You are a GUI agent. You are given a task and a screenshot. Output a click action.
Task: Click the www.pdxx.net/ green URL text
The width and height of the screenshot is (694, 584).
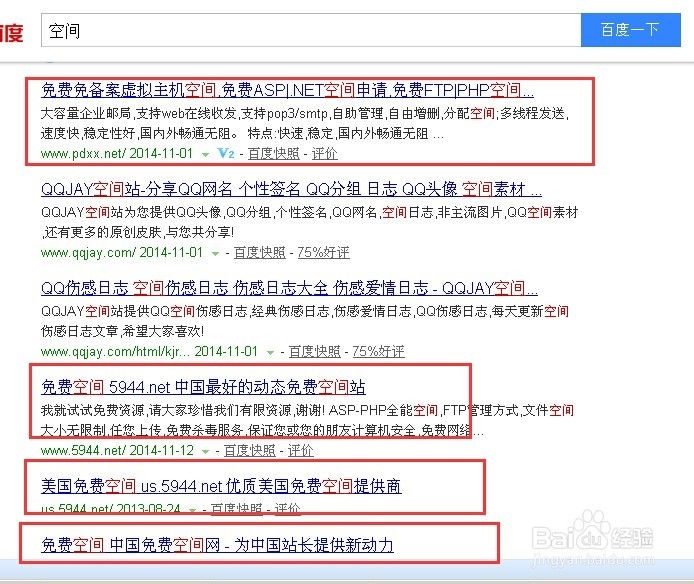[x=83, y=154]
